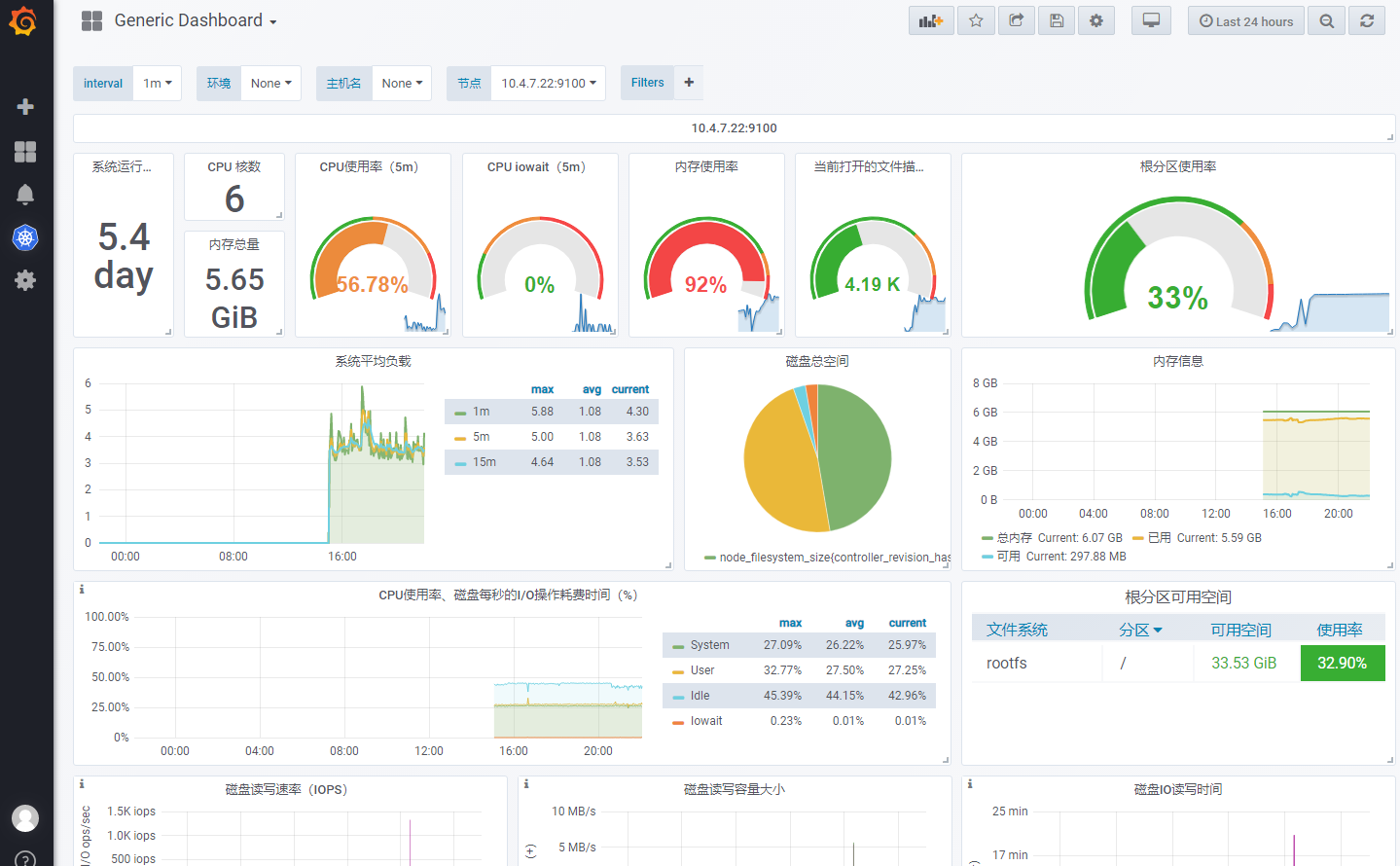Click the 92% memory usage gauge value

tap(705, 284)
